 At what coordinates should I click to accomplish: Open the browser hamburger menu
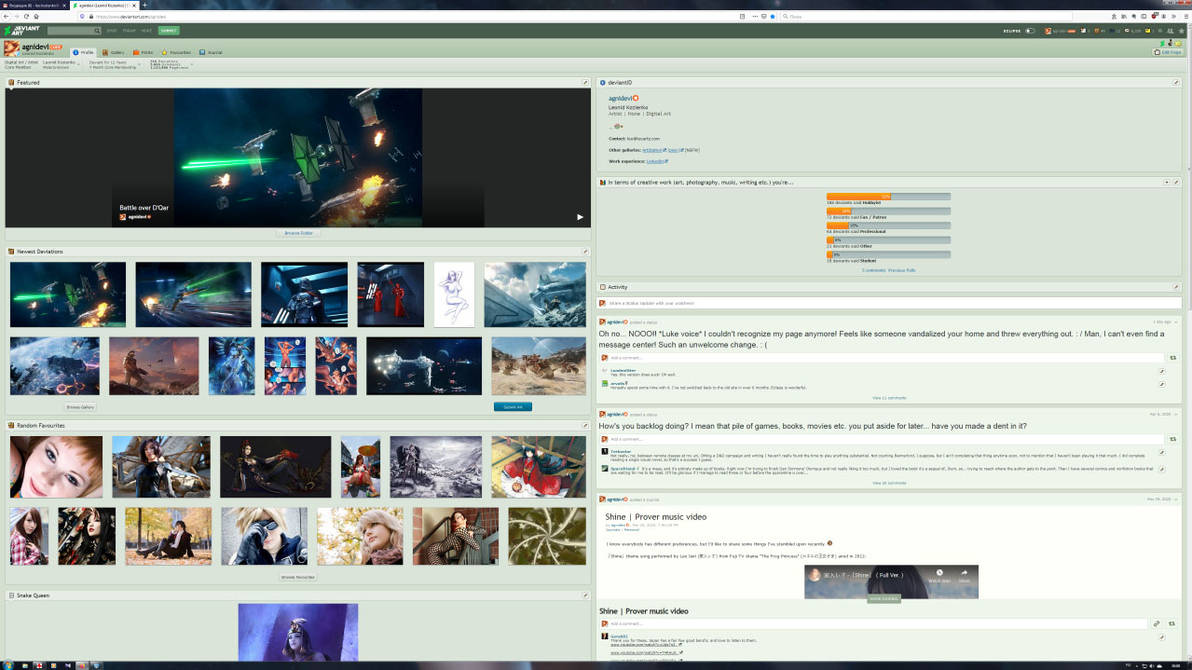point(1185,16)
